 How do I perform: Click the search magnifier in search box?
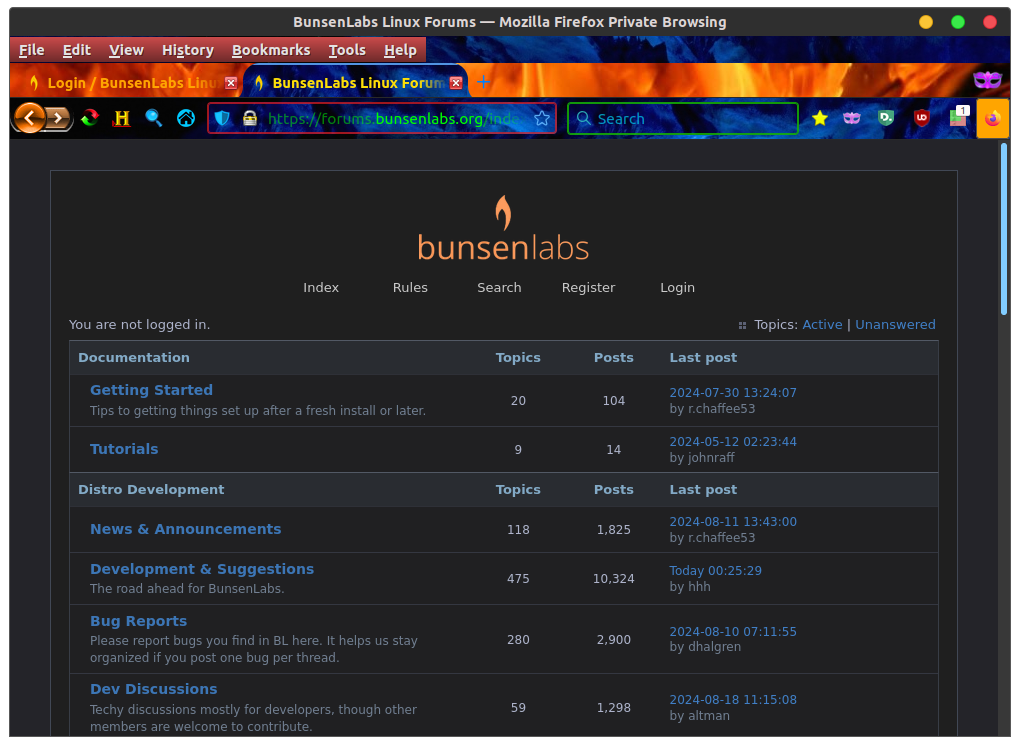[584, 118]
